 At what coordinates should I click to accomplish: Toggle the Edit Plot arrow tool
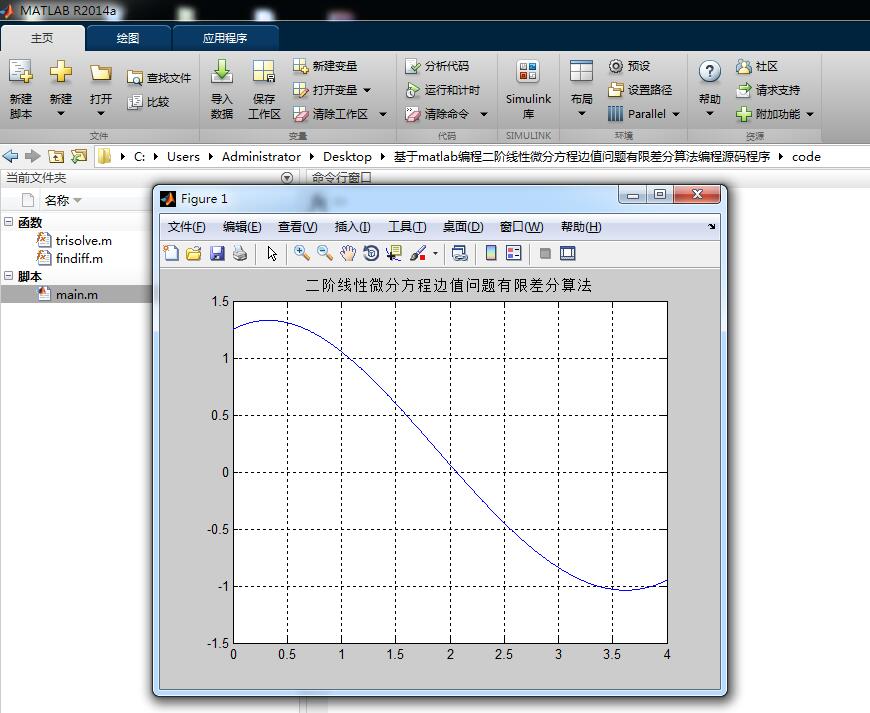click(272, 254)
